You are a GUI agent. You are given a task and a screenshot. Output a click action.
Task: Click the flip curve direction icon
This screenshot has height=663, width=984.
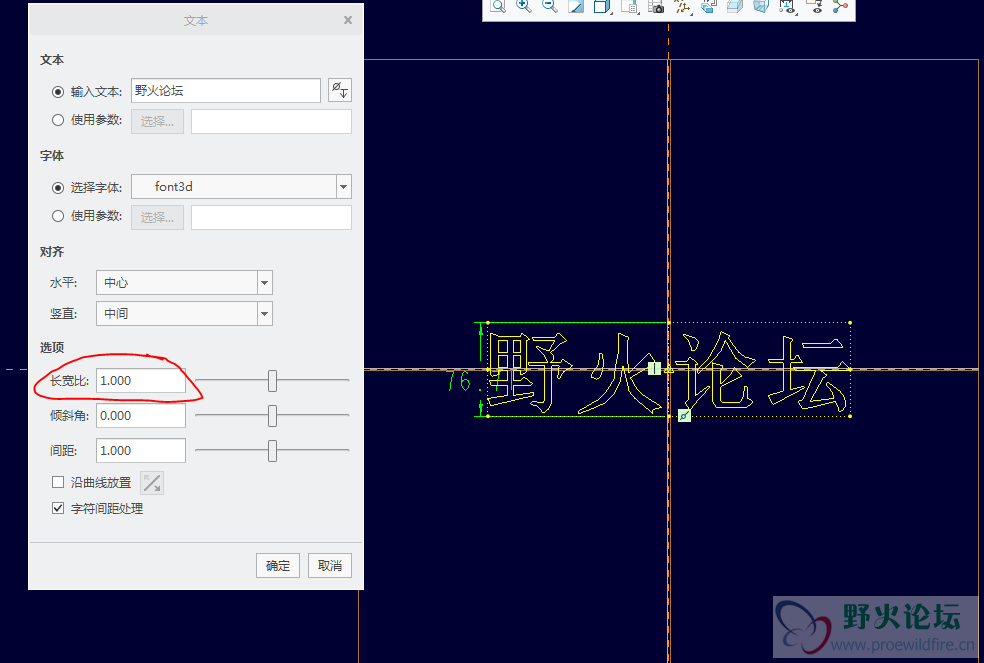[152, 483]
